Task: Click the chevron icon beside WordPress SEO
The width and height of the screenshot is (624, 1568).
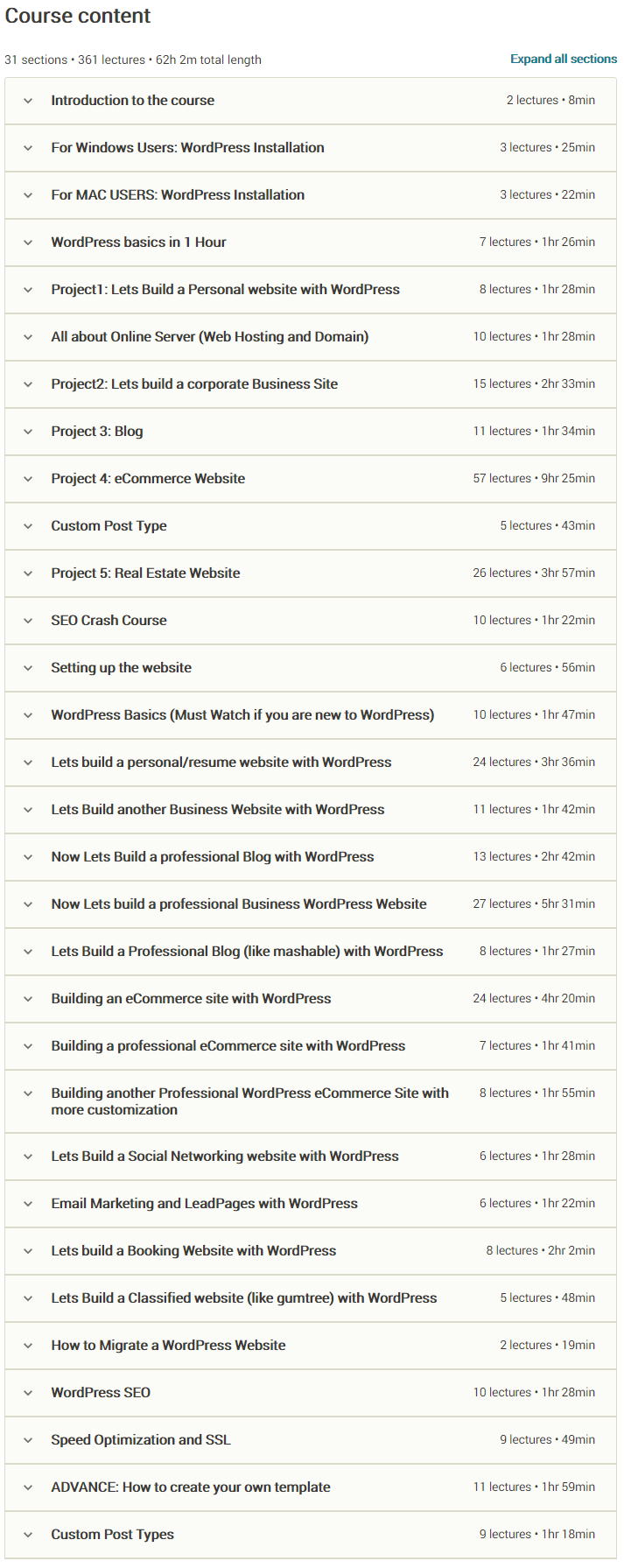Action: [28, 1393]
